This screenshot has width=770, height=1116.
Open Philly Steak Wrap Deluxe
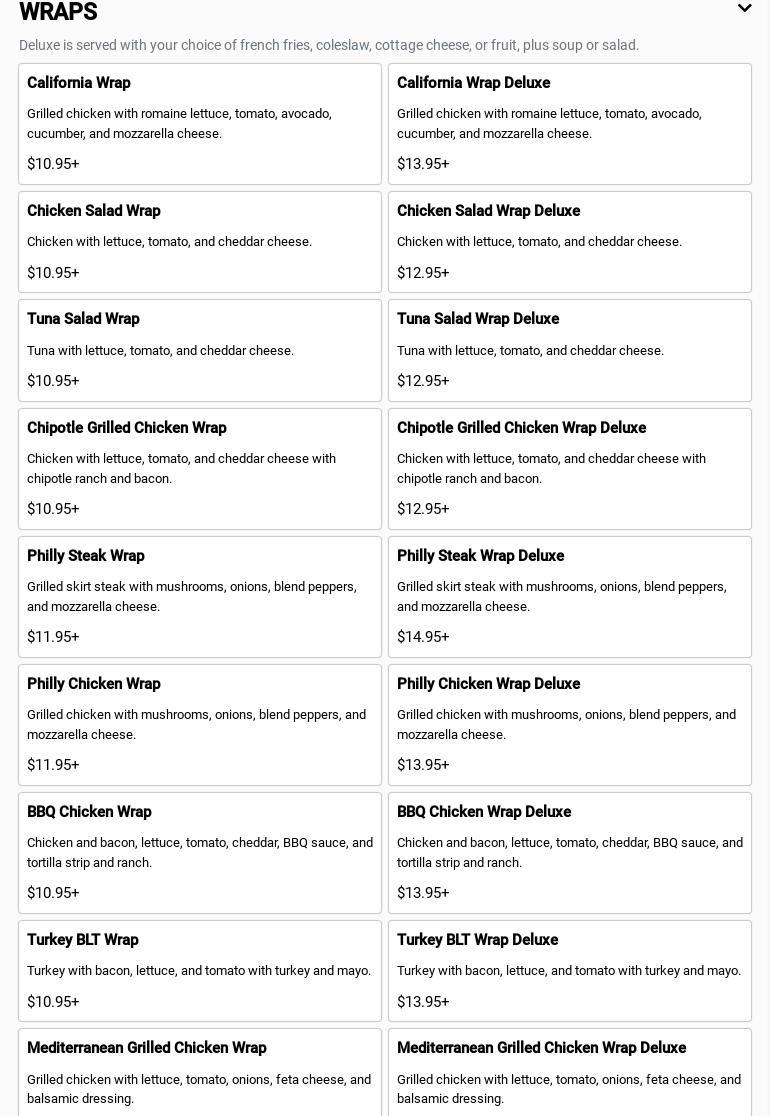[x=569, y=596]
